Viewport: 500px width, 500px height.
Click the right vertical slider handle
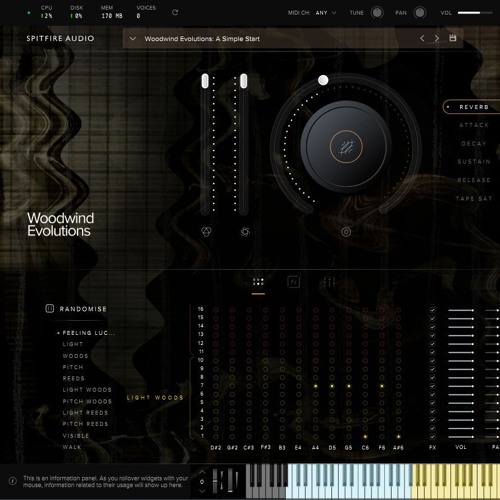point(244,81)
